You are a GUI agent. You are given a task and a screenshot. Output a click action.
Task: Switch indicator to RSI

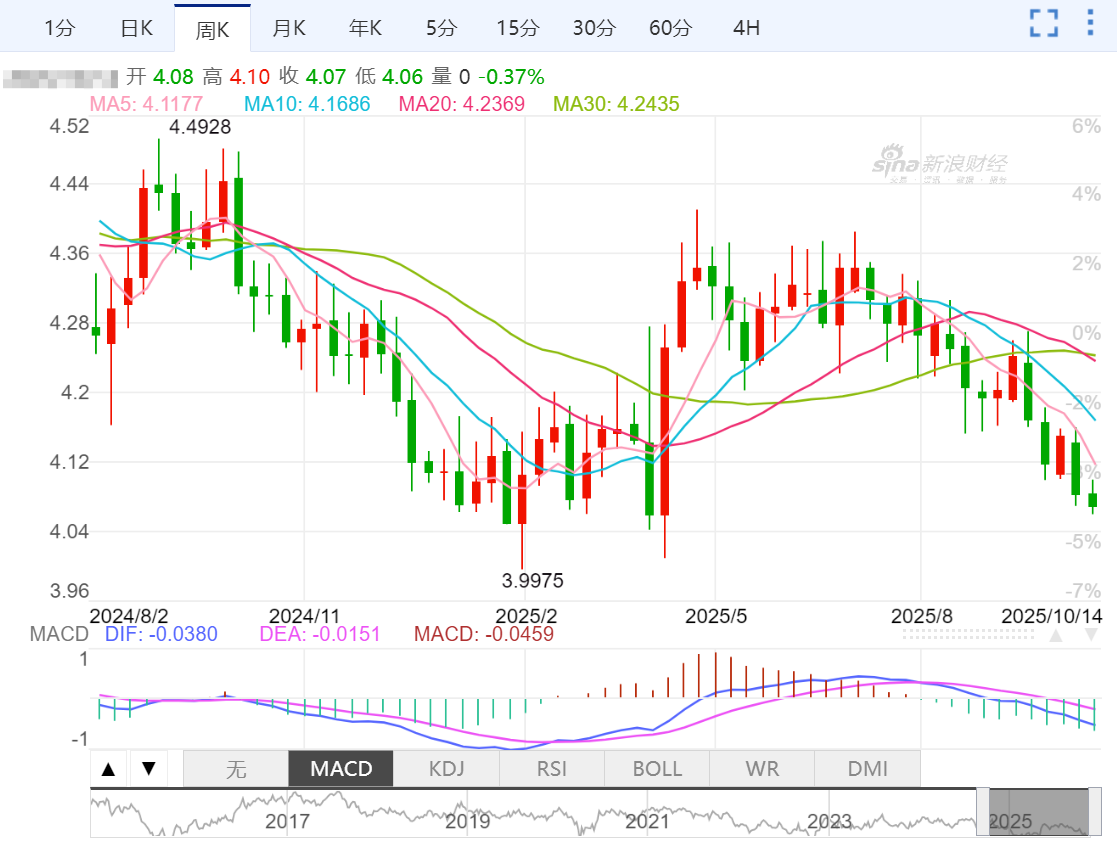(551, 769)
